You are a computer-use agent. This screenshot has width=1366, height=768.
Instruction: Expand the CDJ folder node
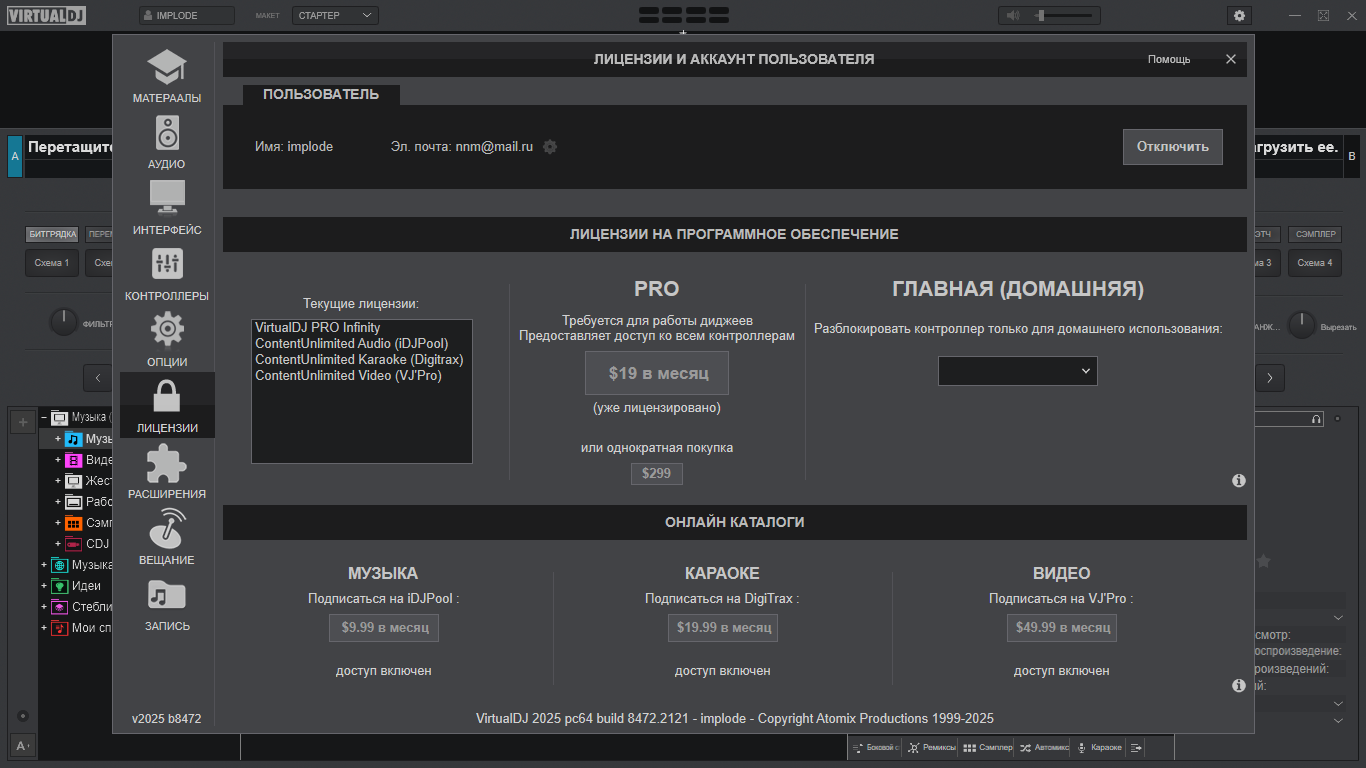[x=58, y=544]
